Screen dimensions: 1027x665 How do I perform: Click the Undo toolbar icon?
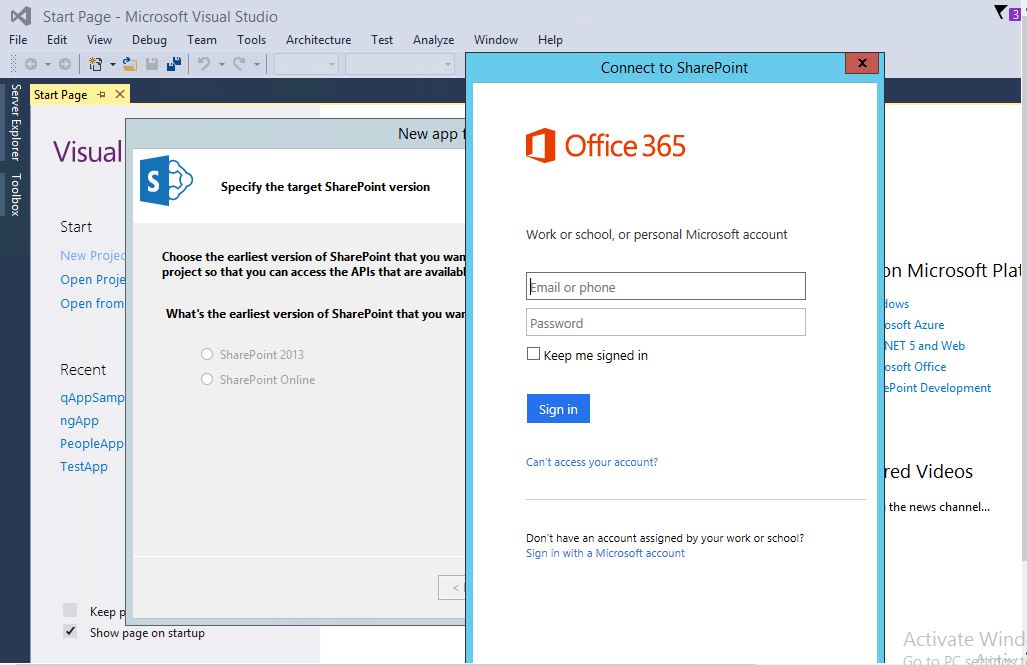tap(204, 64)
